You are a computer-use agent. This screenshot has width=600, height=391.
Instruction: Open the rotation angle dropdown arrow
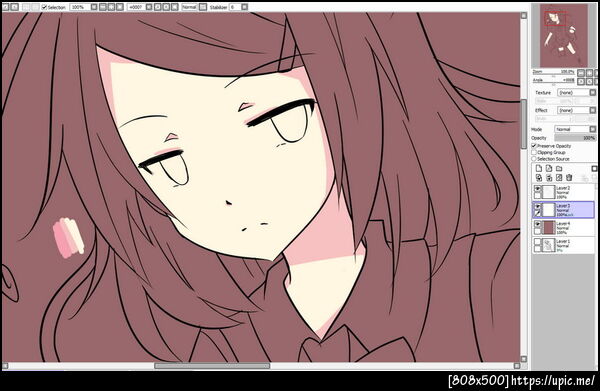click(150, 7)
